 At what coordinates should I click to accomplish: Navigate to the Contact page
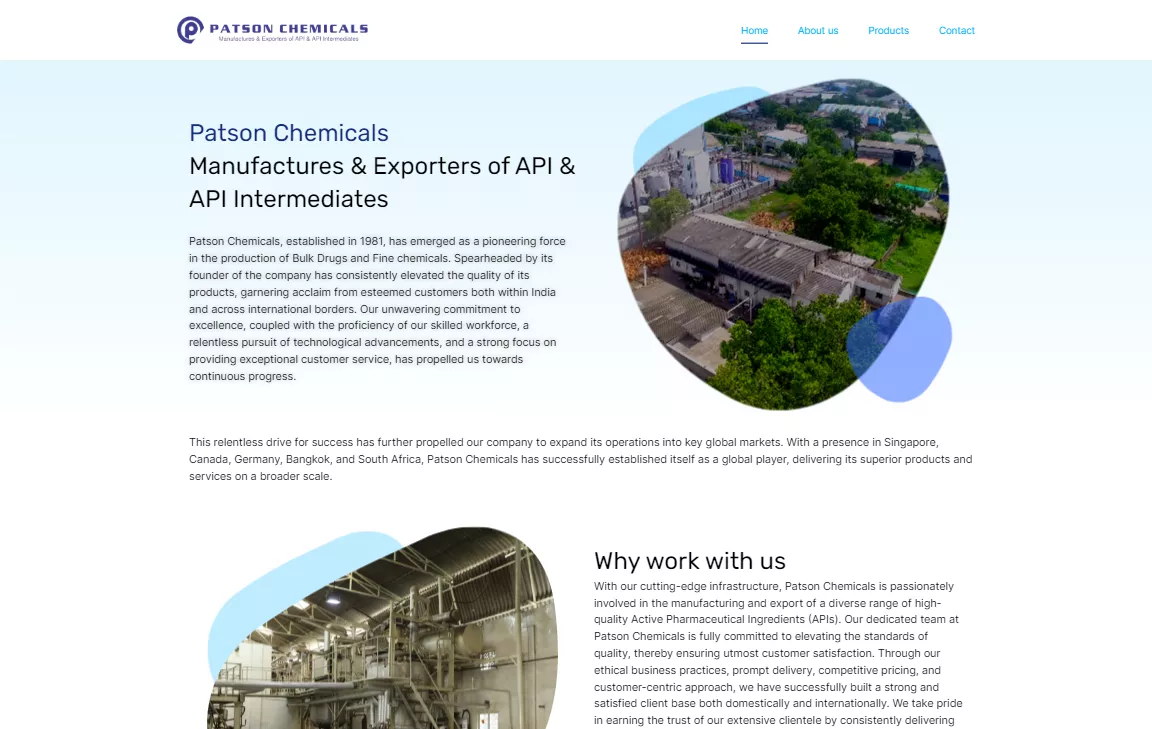957,31
